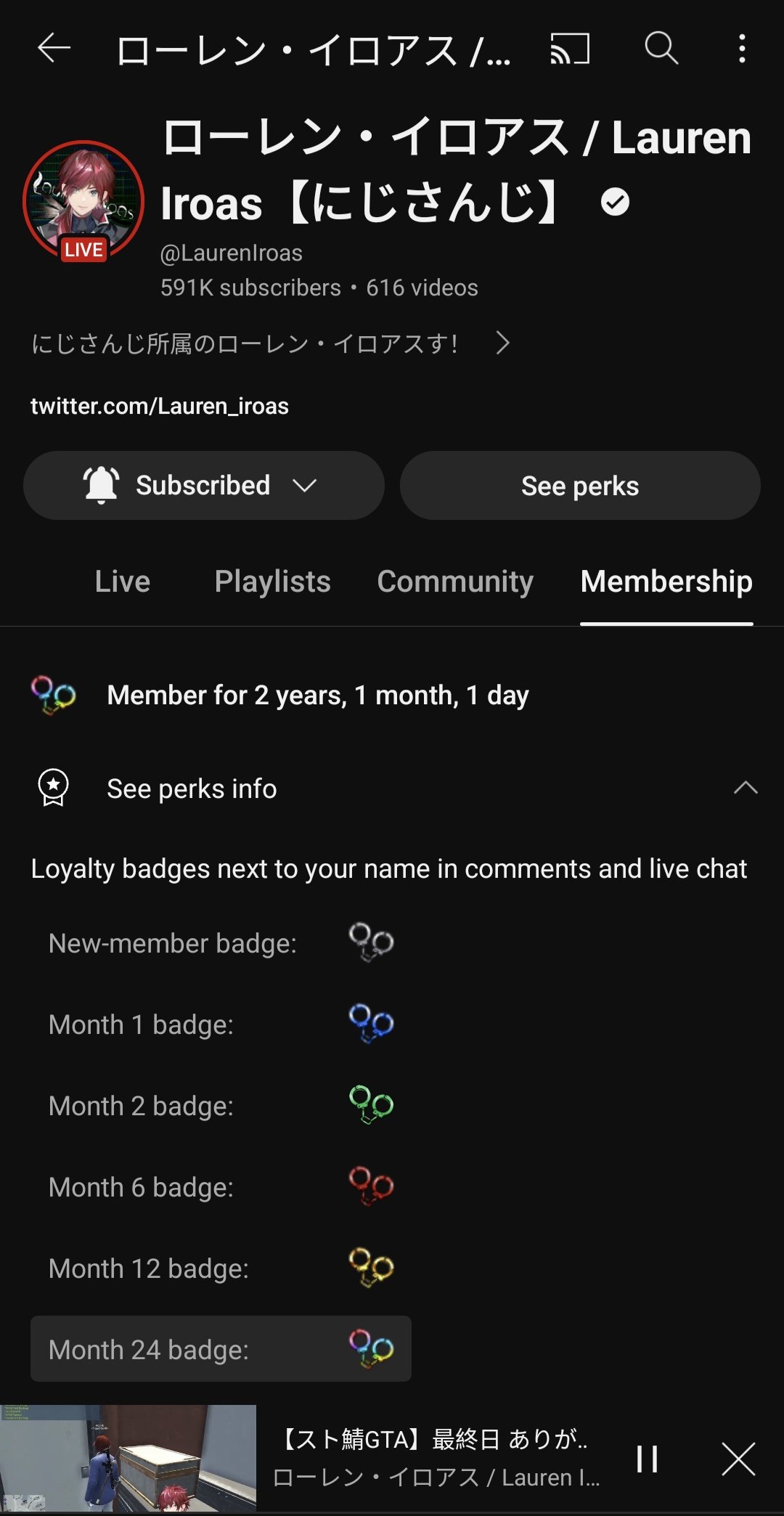Open the three-dot overflow menu
784x1516 pixels.
(742, 49)
